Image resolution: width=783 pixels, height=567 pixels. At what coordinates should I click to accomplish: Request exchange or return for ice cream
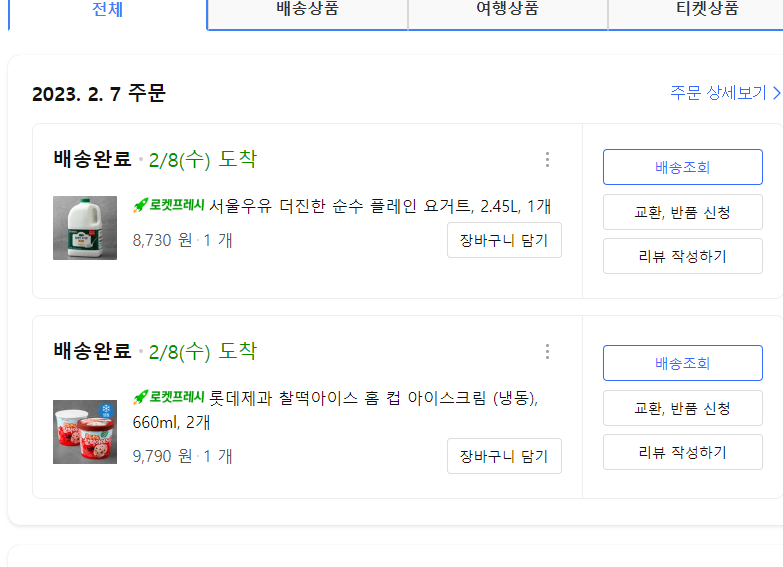[683, 408]
